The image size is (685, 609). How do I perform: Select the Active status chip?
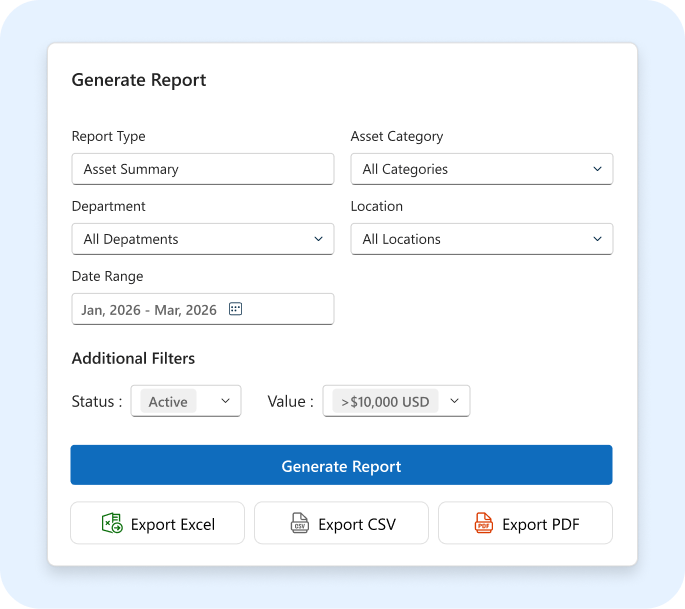coord(168,401)
